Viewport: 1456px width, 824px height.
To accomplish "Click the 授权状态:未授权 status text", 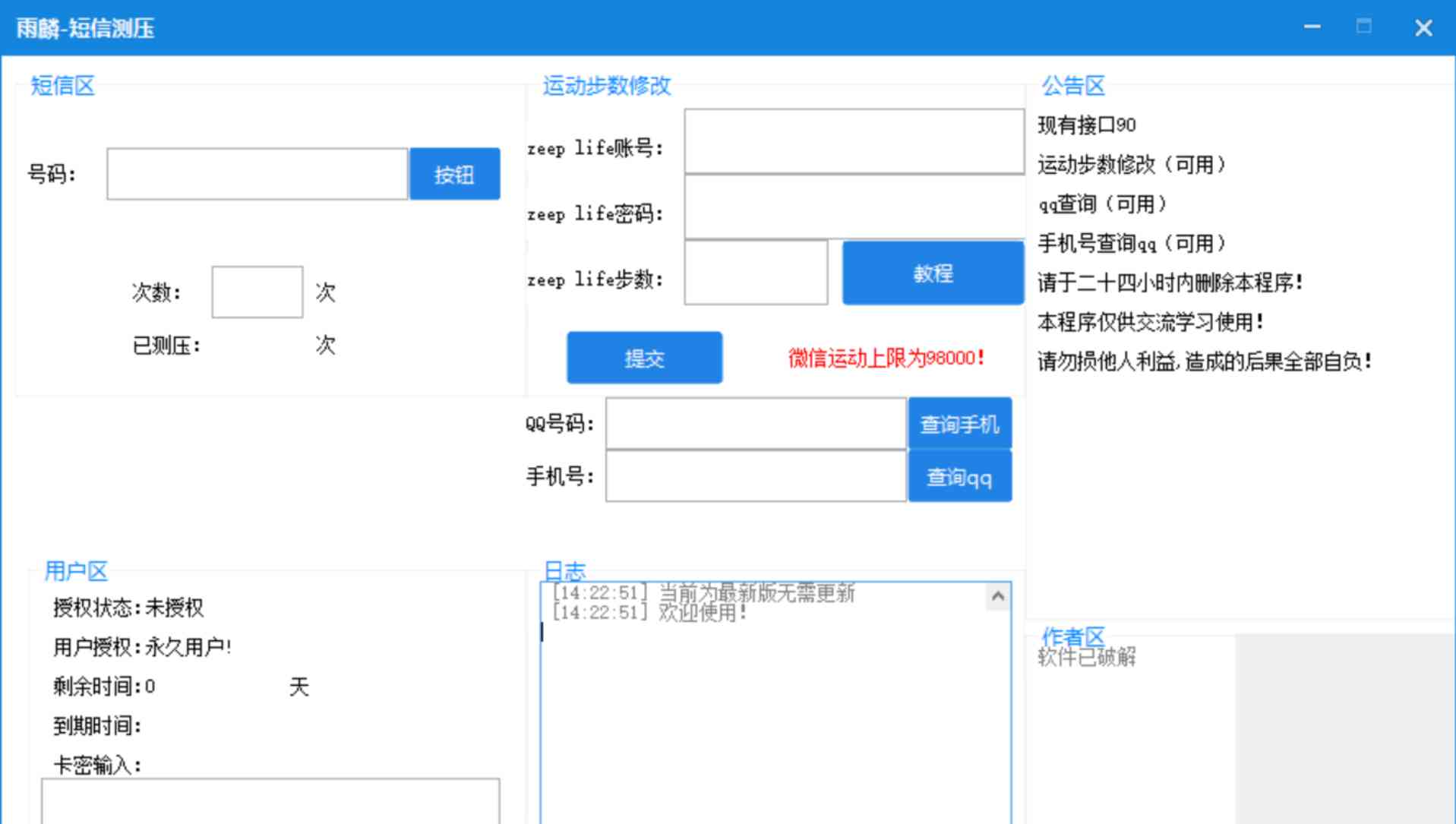I will [x=128, y=608].
